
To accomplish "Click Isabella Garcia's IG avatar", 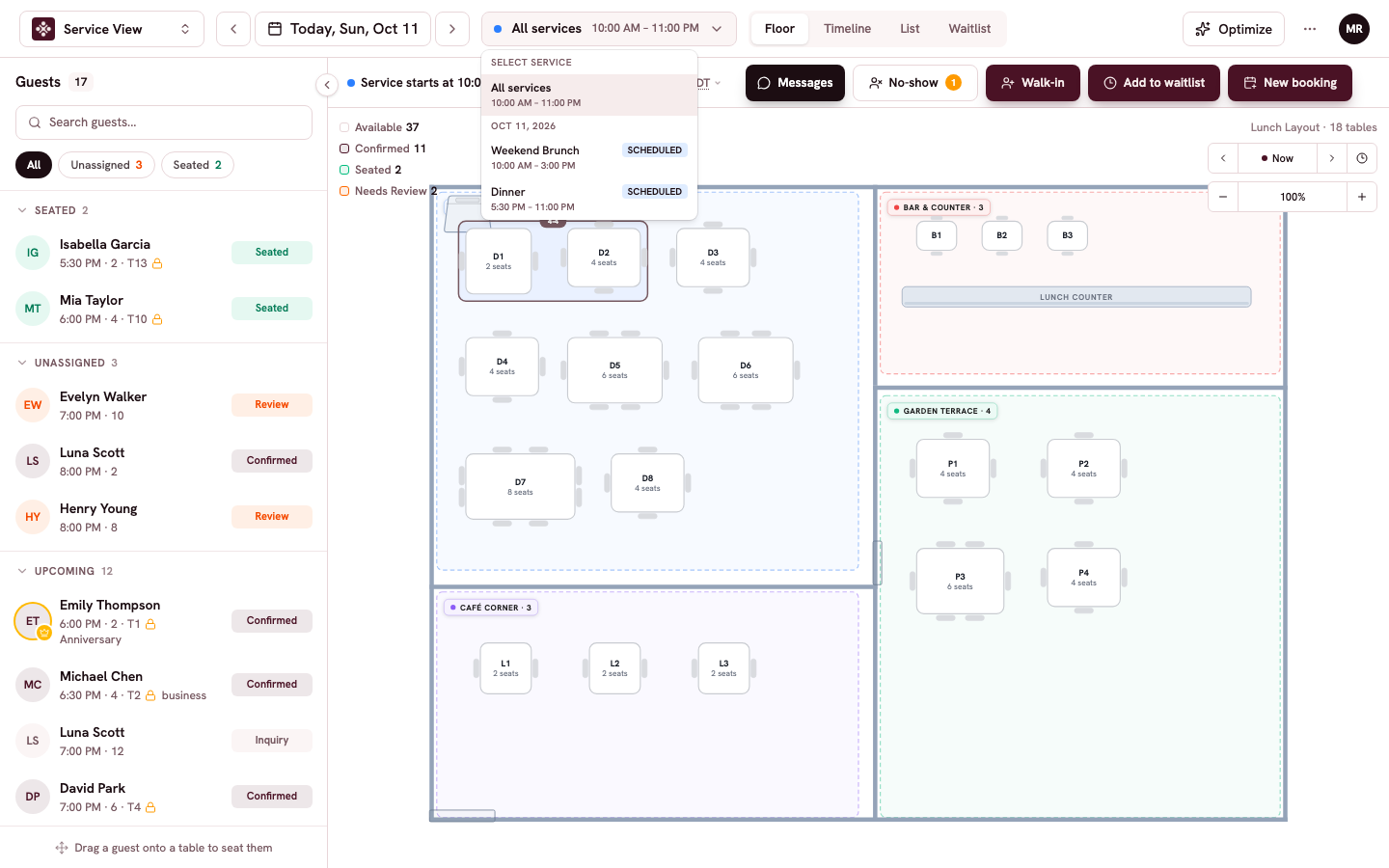I will [33, 253].
